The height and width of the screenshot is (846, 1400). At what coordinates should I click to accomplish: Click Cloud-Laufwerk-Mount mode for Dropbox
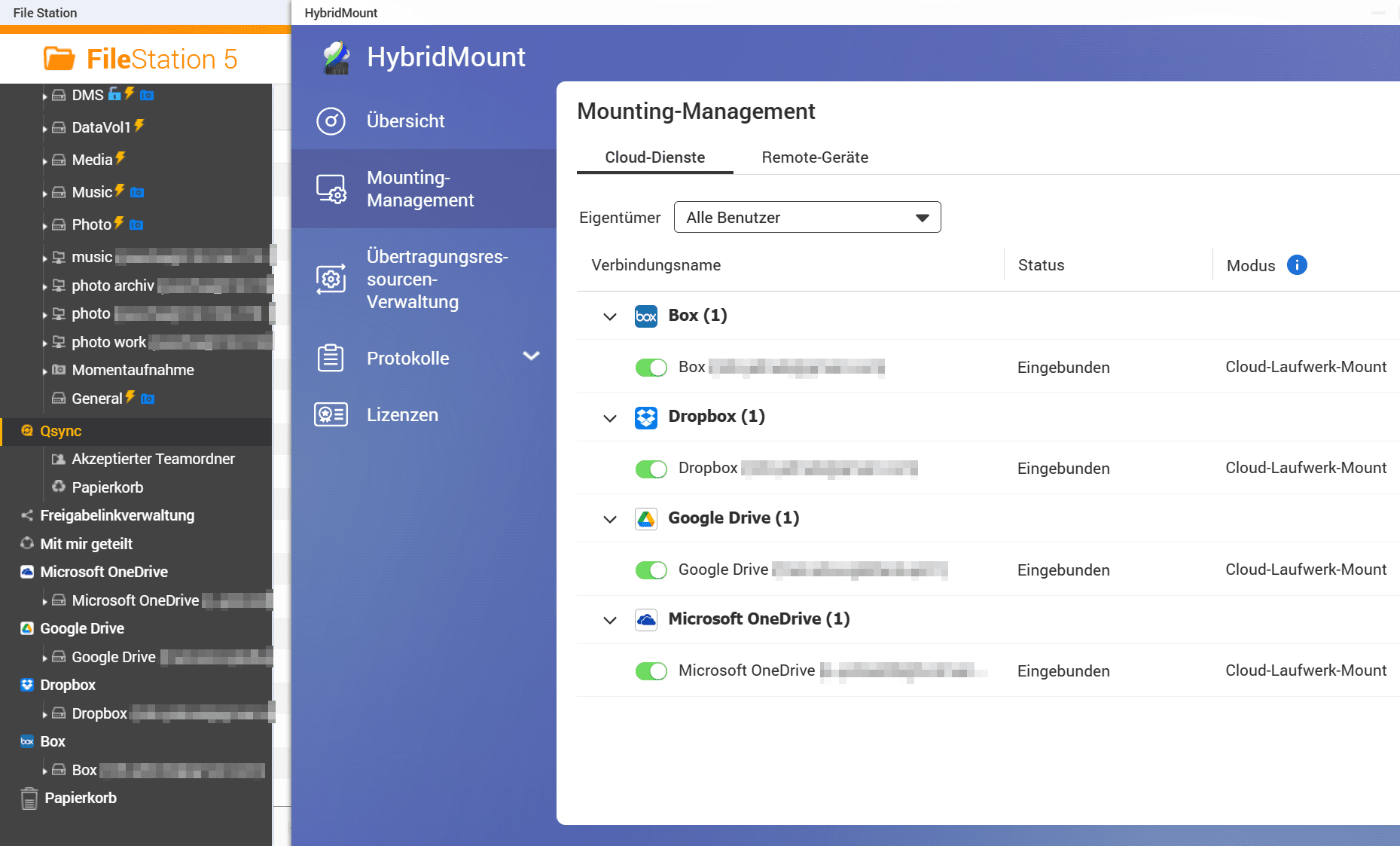(x=1306, y=468)
